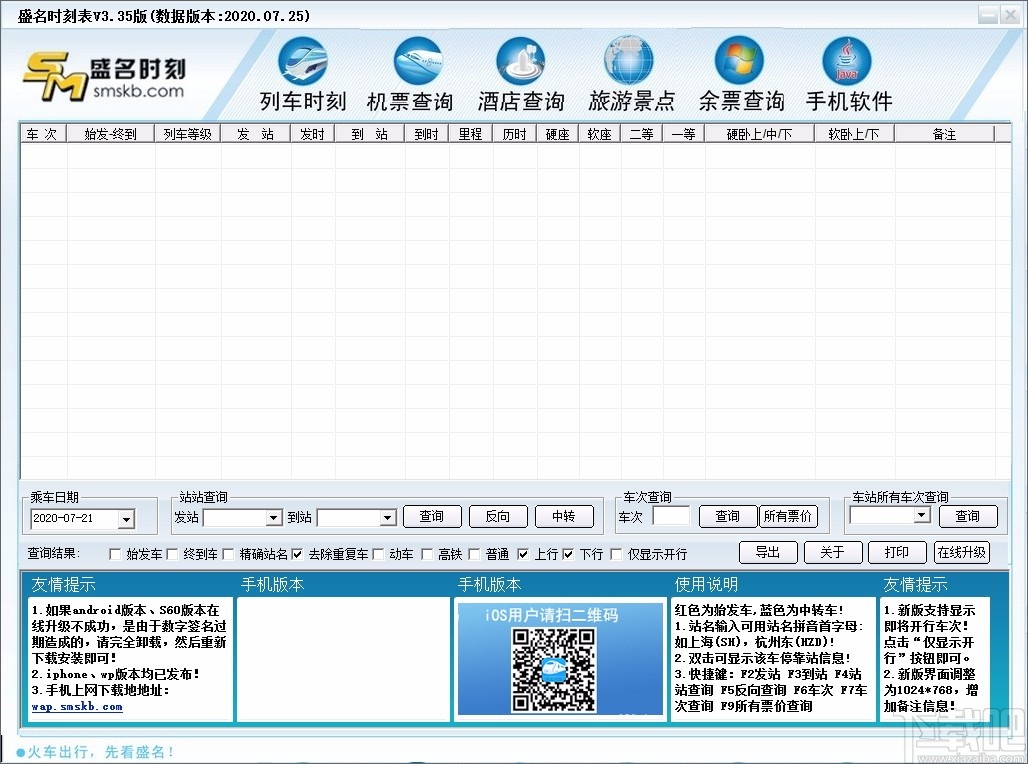Expand the 发站 departure station dropdown
This screenshot has height=764, width=1028.
point(273,518)
